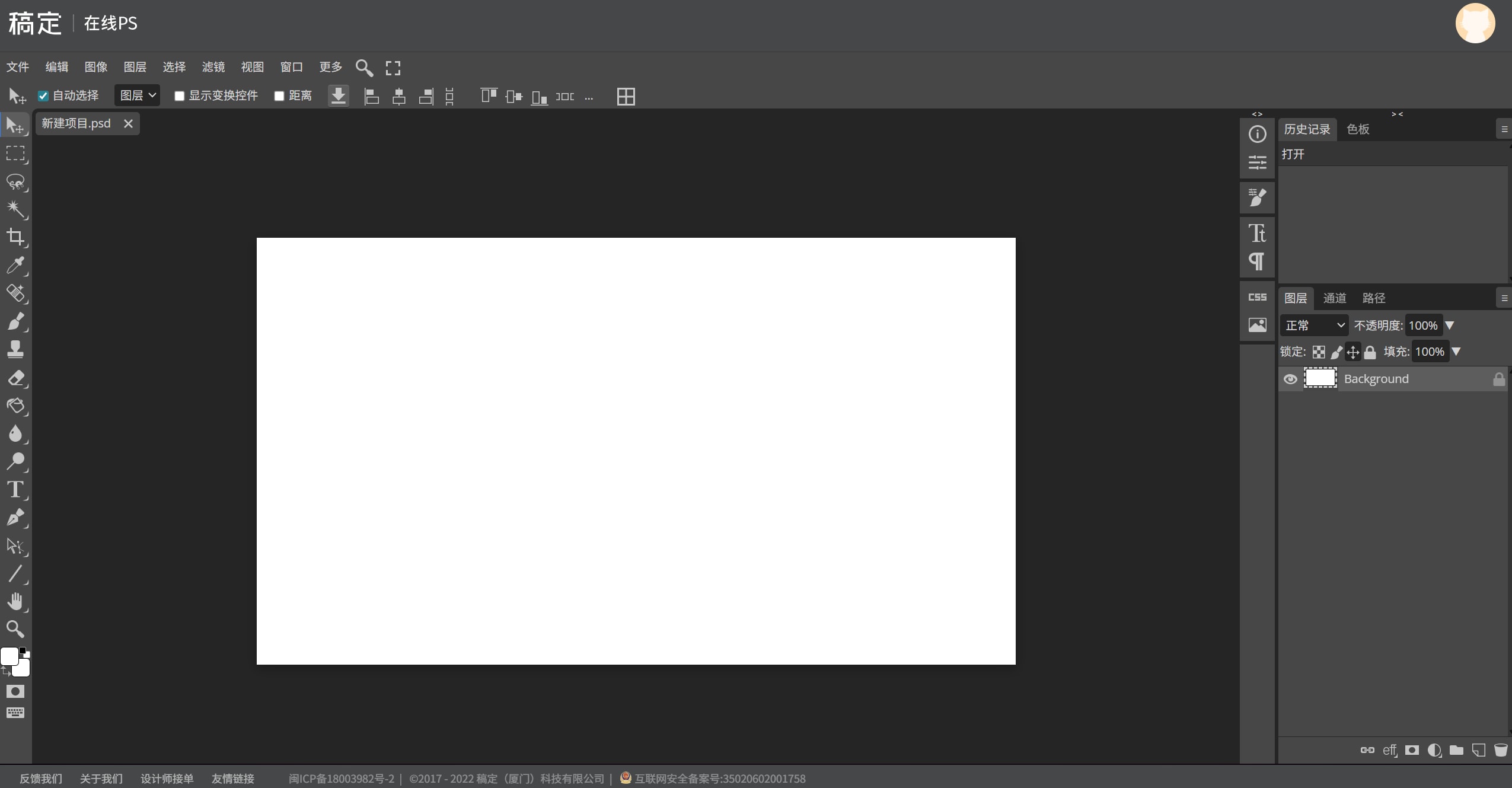Image resolution: width=1512 pixels, height=788 pixels.
Task: Activate the Type tool in toolbox
Action: click(15, 489)
